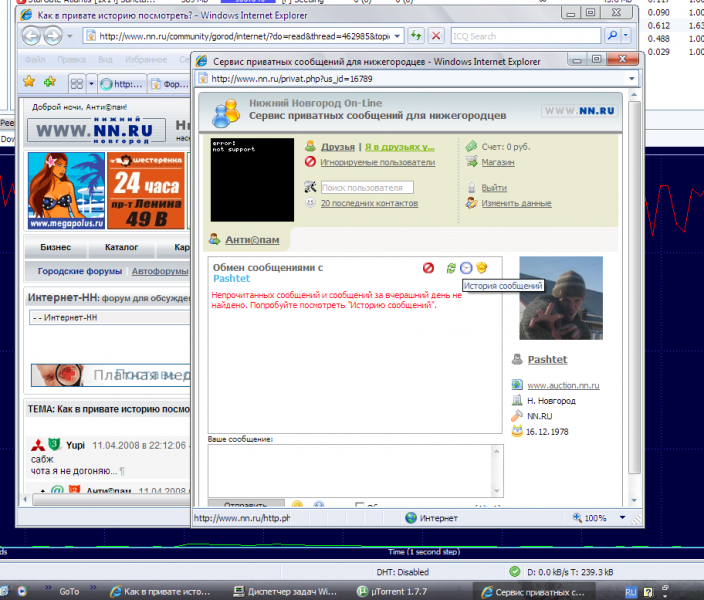Click the megapolus.ru banner ad

[66, 190]
